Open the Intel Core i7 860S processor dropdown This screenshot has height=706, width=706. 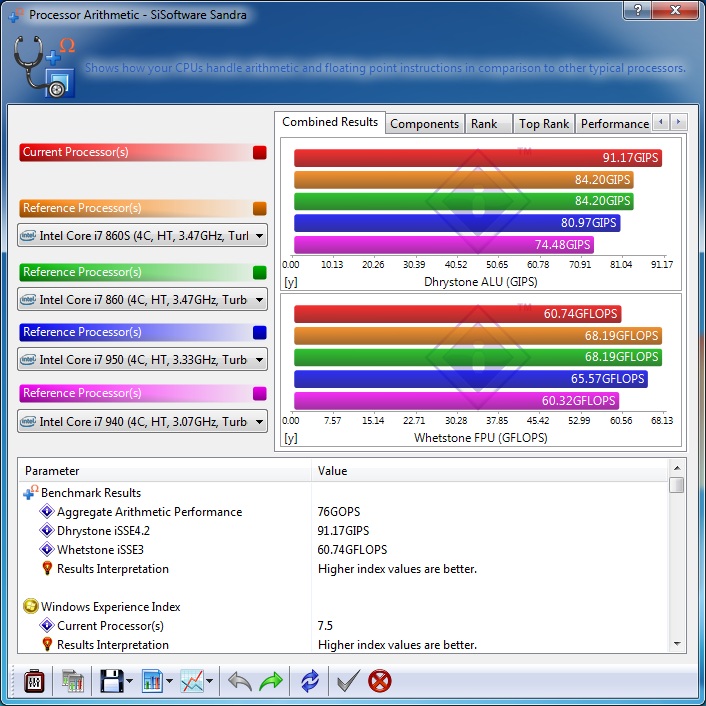click(142, 235)
